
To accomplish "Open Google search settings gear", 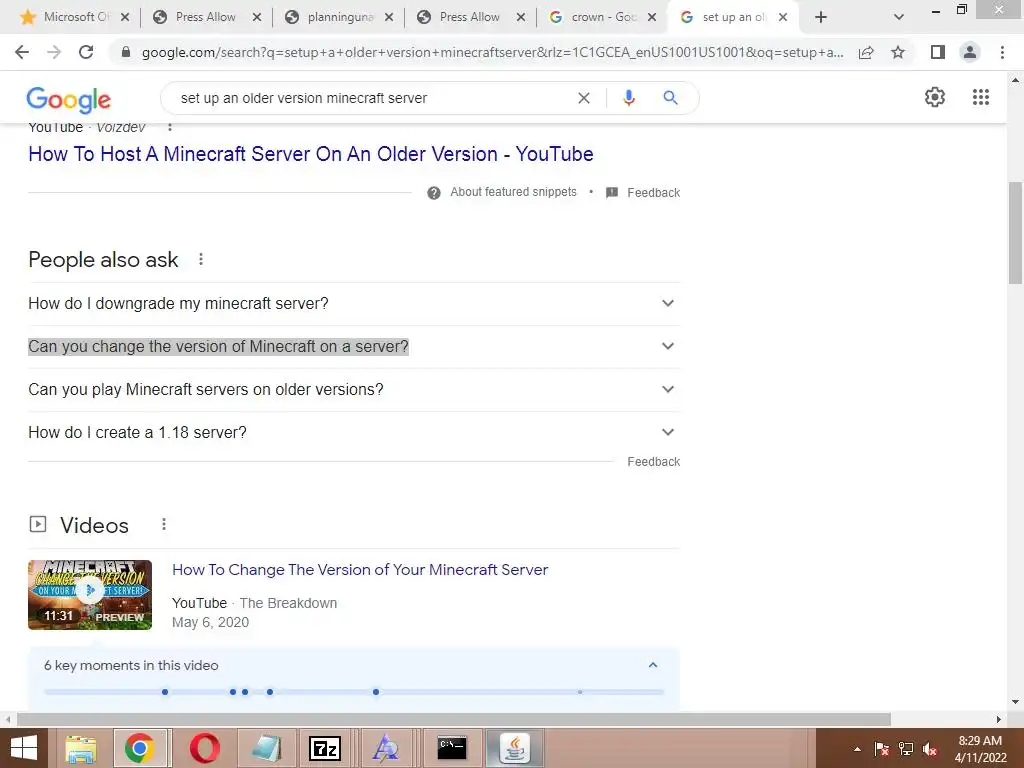I will click(x=935, y=97).
